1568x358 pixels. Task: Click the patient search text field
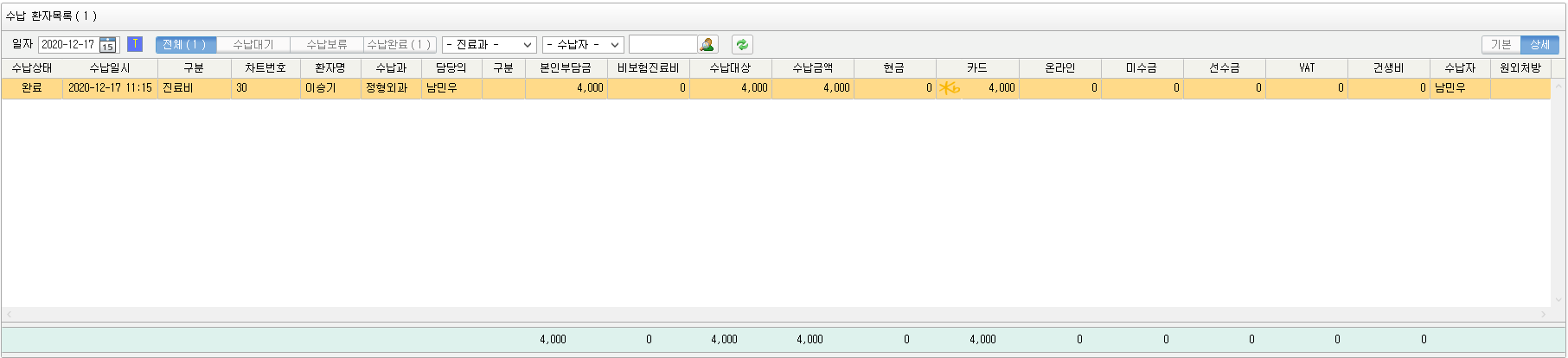[x=662, y=45]
